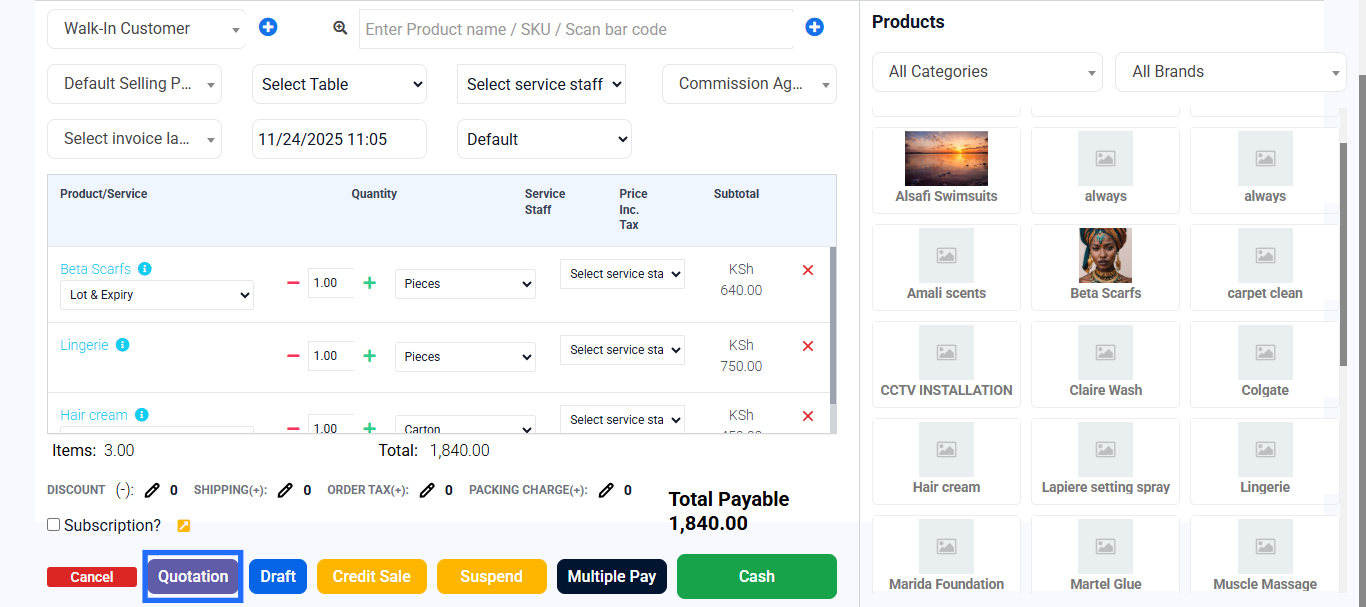Click the Cancel button
The height and width of the screenshot is (607, 1366).
[x=92, y=577]
